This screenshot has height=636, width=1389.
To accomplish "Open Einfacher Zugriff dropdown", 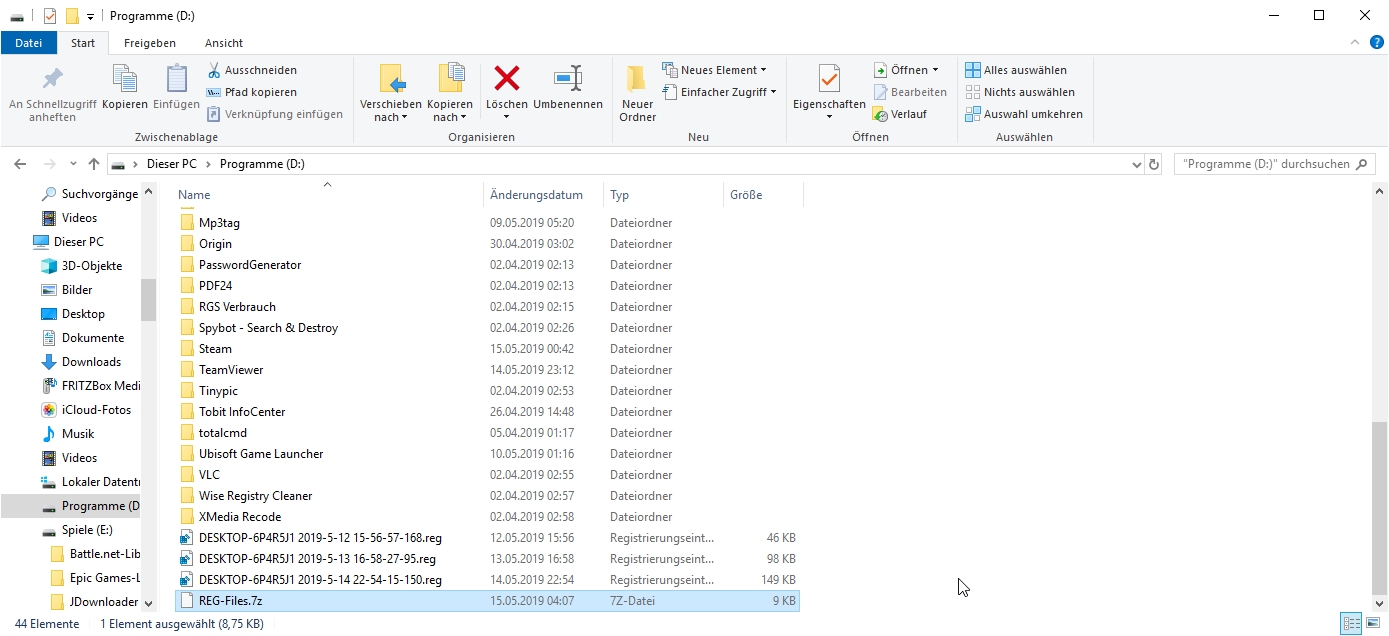I will click(x=719, y=92).
